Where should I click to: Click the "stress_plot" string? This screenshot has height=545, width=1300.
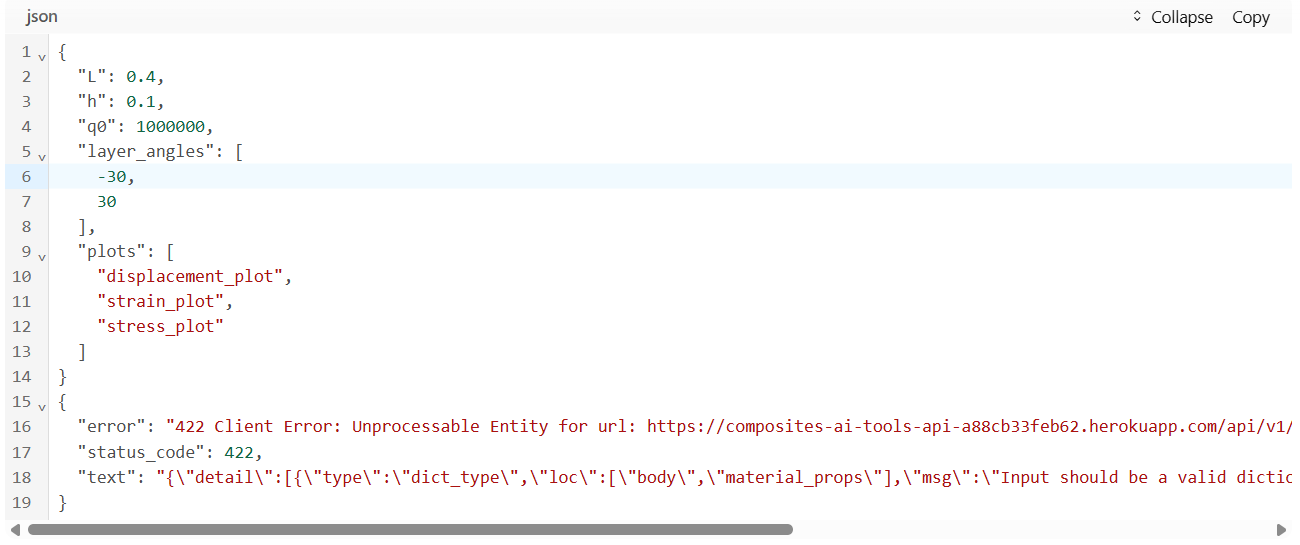coord(160,326)
